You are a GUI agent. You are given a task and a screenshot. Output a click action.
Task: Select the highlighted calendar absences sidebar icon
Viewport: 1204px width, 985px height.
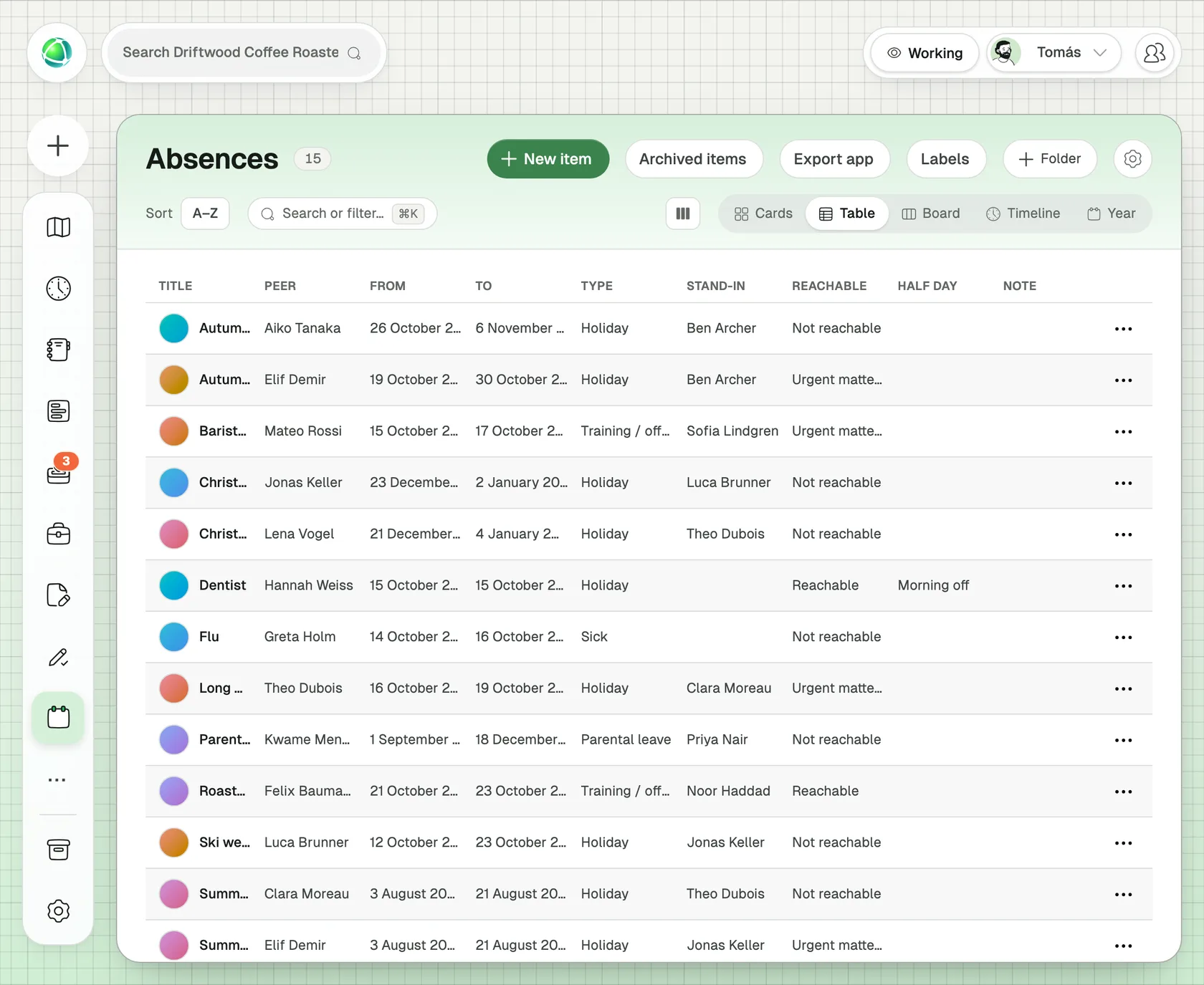coord(58,718)
